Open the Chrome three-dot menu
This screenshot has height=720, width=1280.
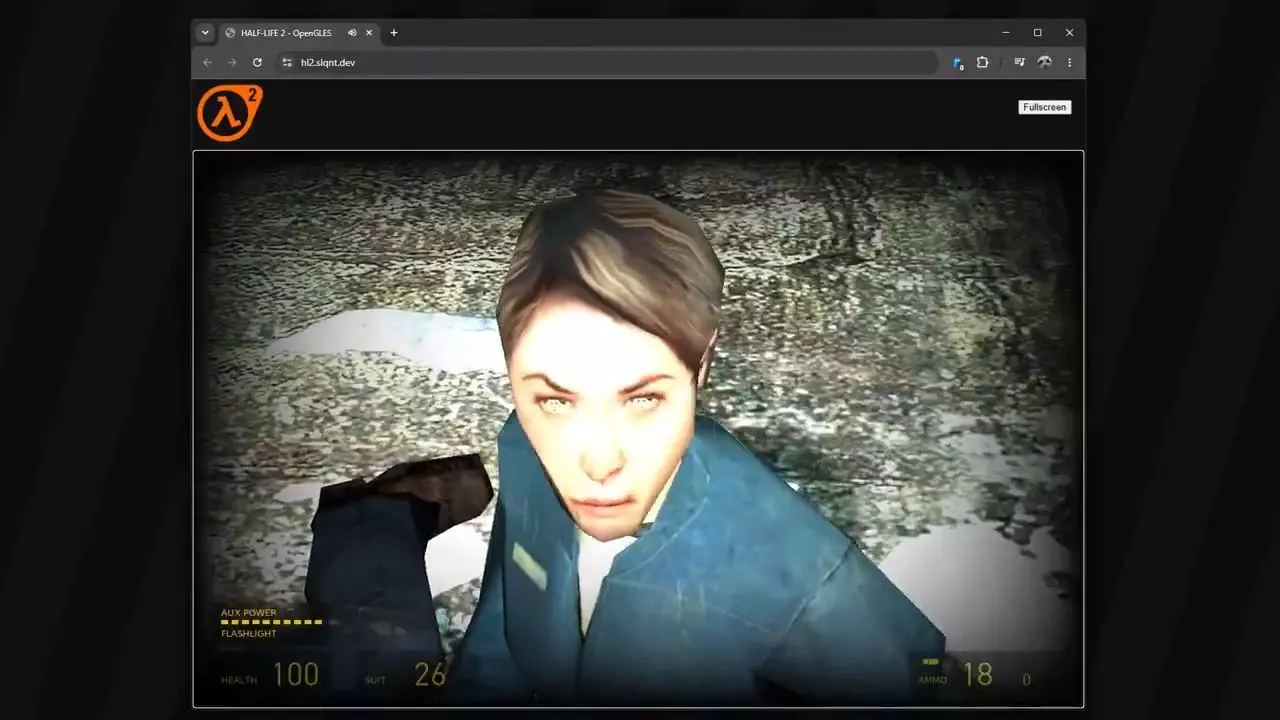[1069, 62]
